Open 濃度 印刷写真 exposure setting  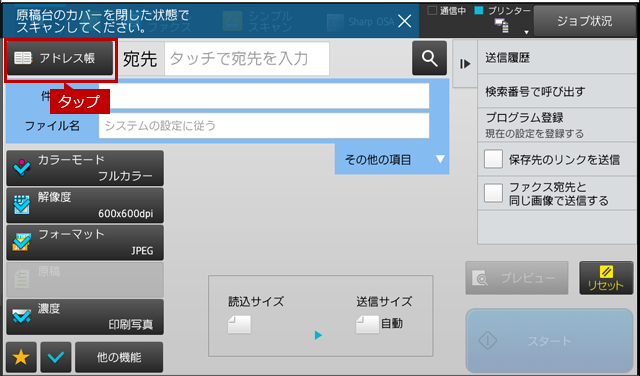[x=85, y=317]
